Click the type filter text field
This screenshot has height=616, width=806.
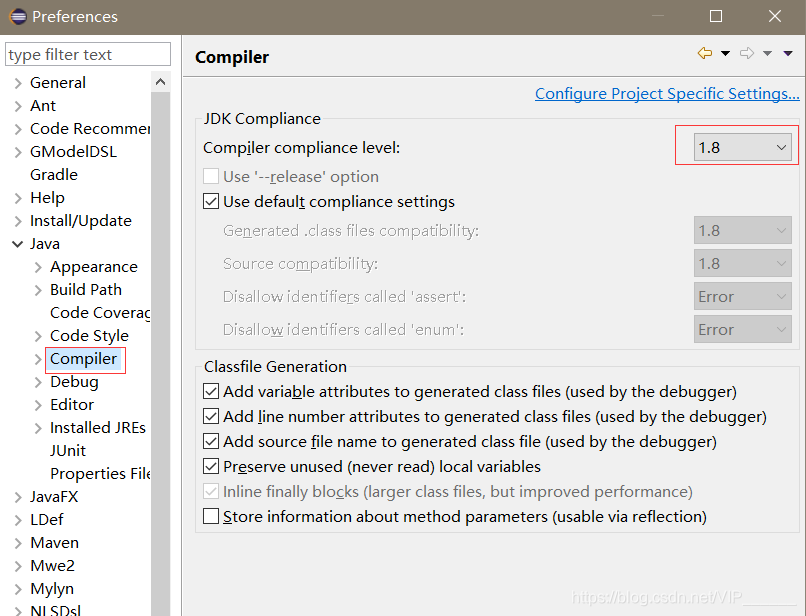point(88,54)
